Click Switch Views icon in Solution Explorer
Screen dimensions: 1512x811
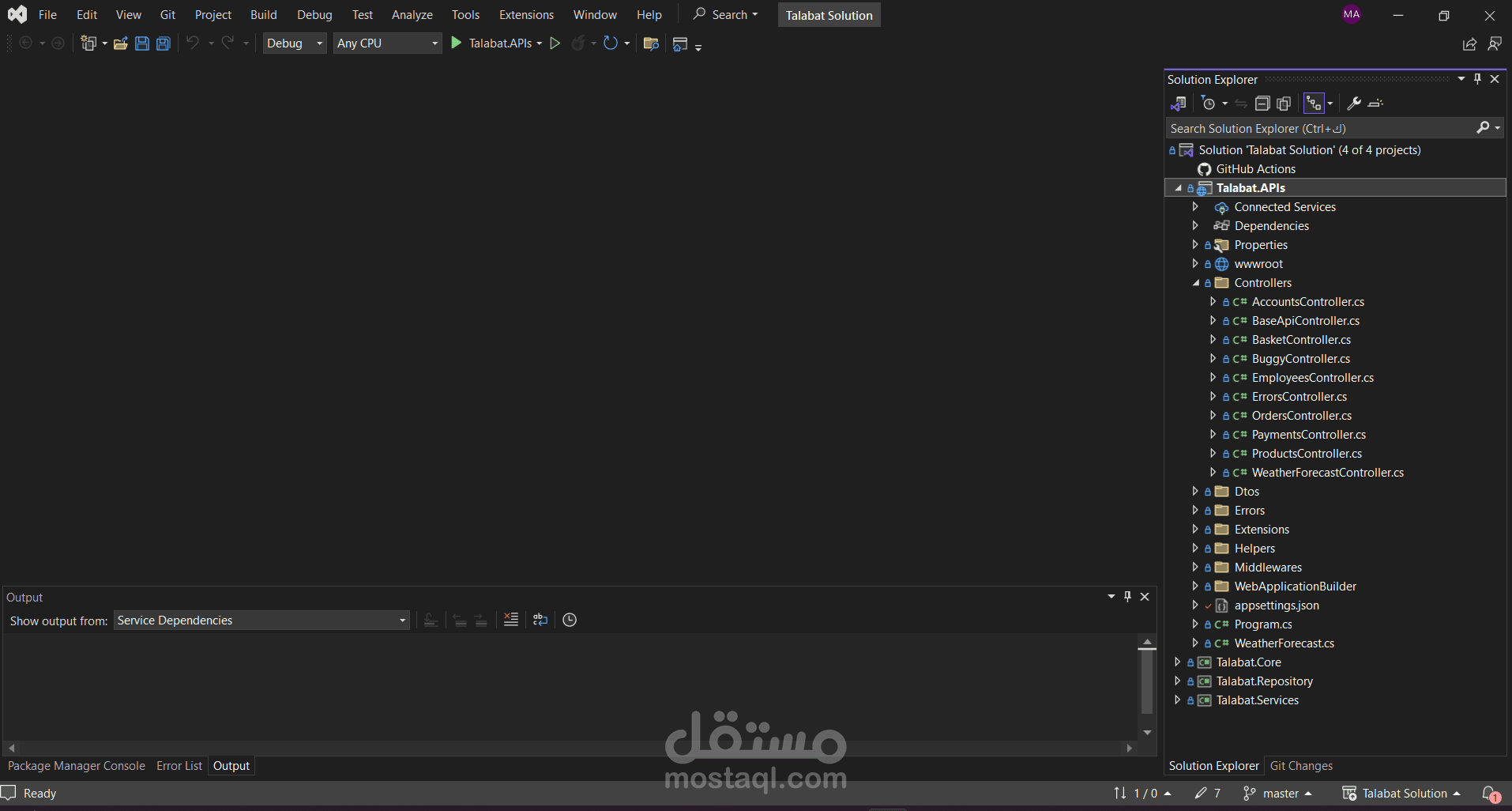coord(1178,104)
